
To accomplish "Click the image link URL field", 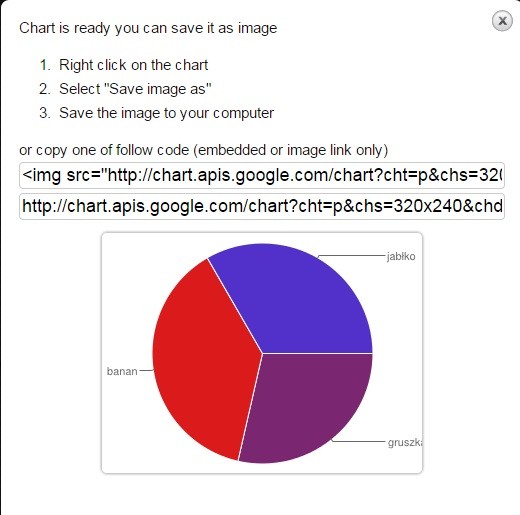I will click(x=262, y=207).
